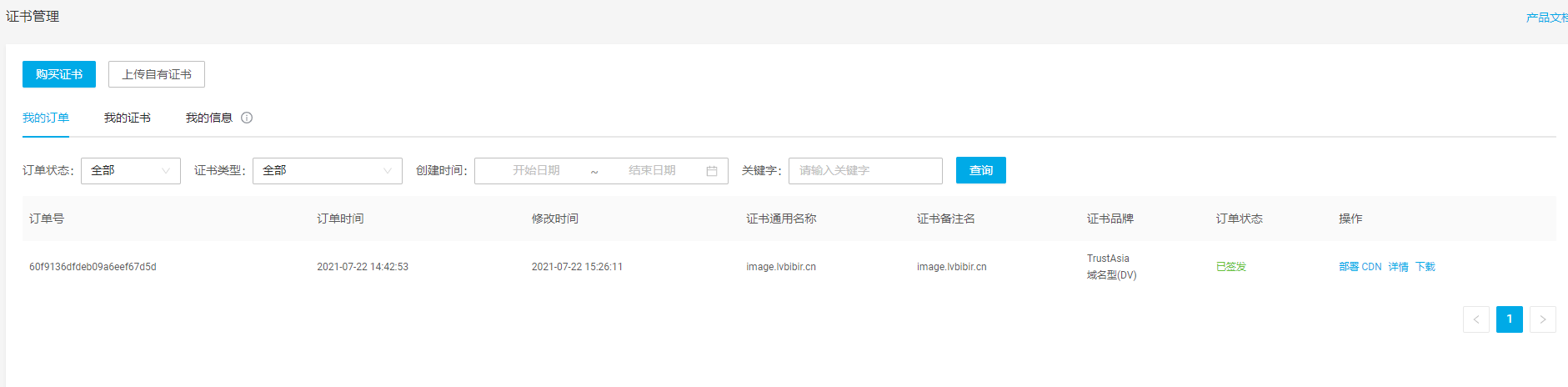Click the 结束日期 date field

(x=652, y=170)
